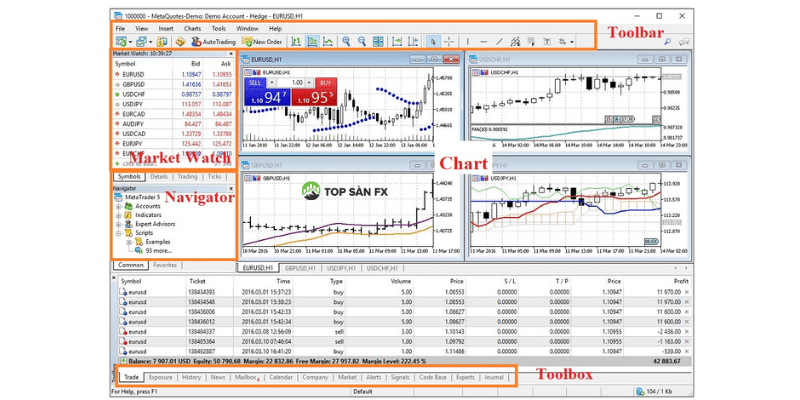Switch to the GBPUSD,H1 chart tab
The width and height of the screenshot is (800, 400).
(x=300, y=268)
